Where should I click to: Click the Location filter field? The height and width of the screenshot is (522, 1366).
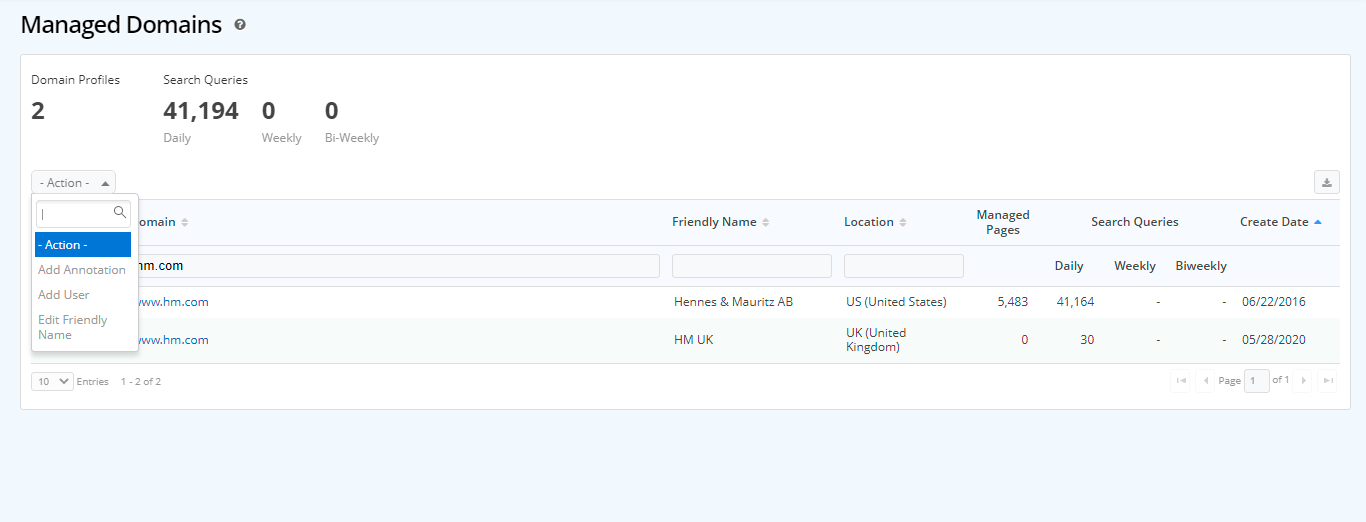click(903, 266)
